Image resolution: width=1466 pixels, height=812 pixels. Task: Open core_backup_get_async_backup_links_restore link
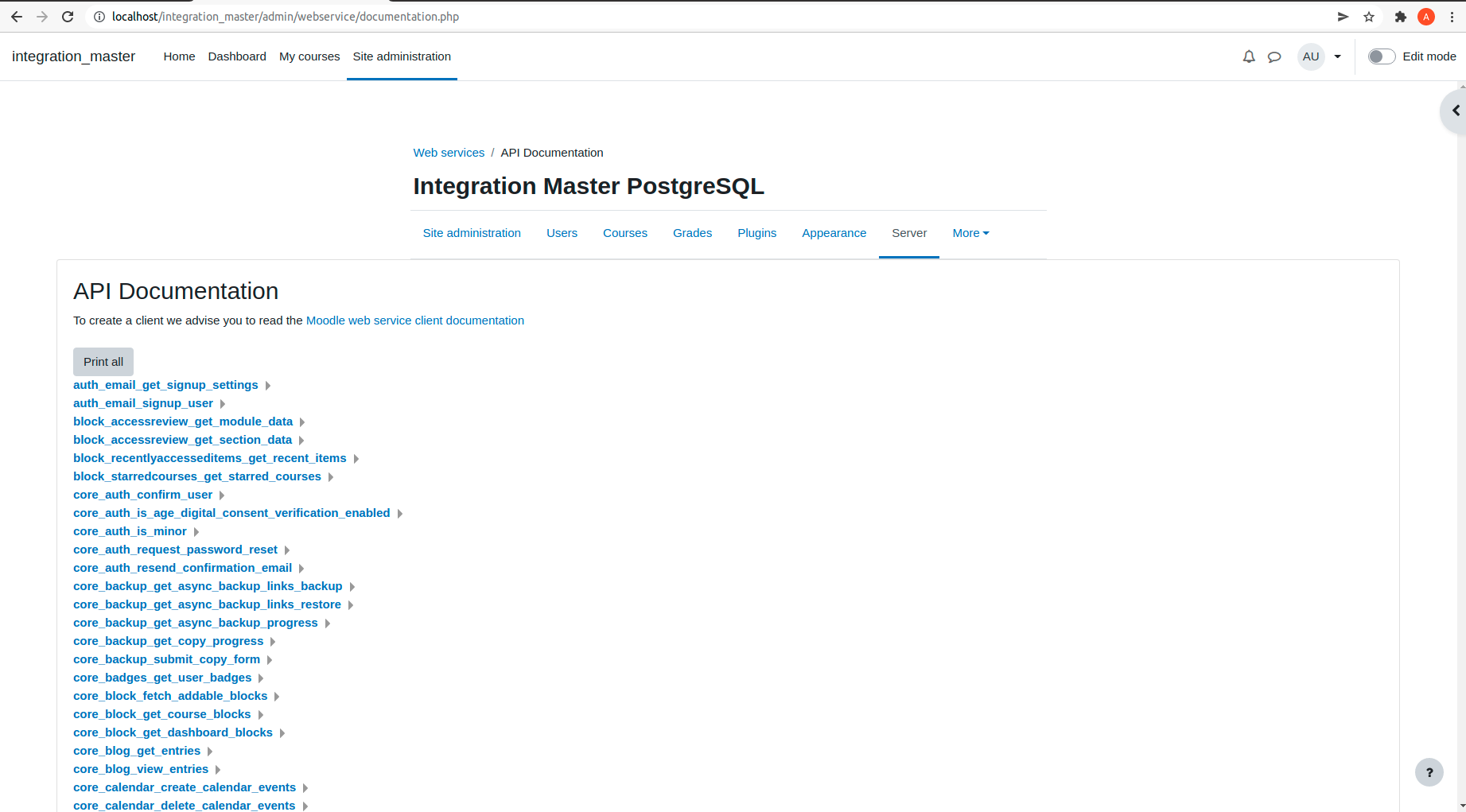[207, 604]
